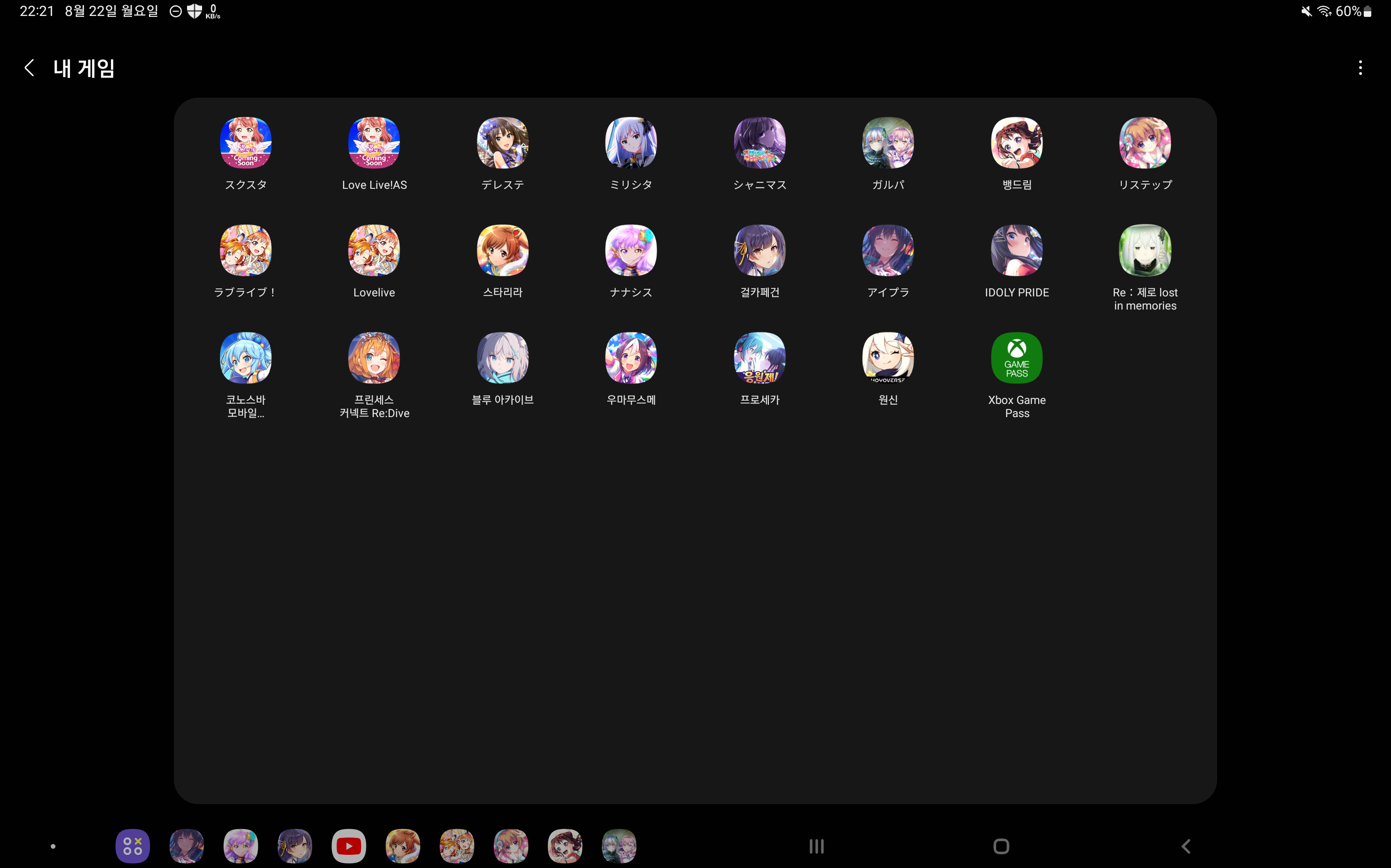1391x868 pixels.
Task: Start the ミリシタ game
Action: click(x=631, y=143)
